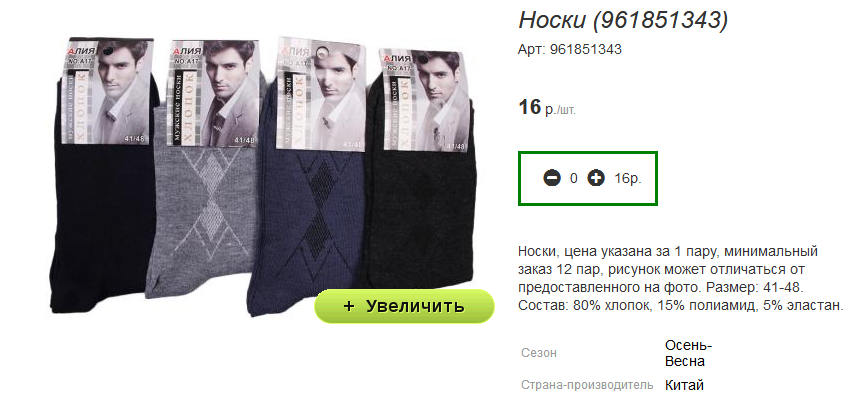The width and height of the screenshot is (854, 418).
Task: Click the Осень-Весна season value
Action: tap(688, 353)
